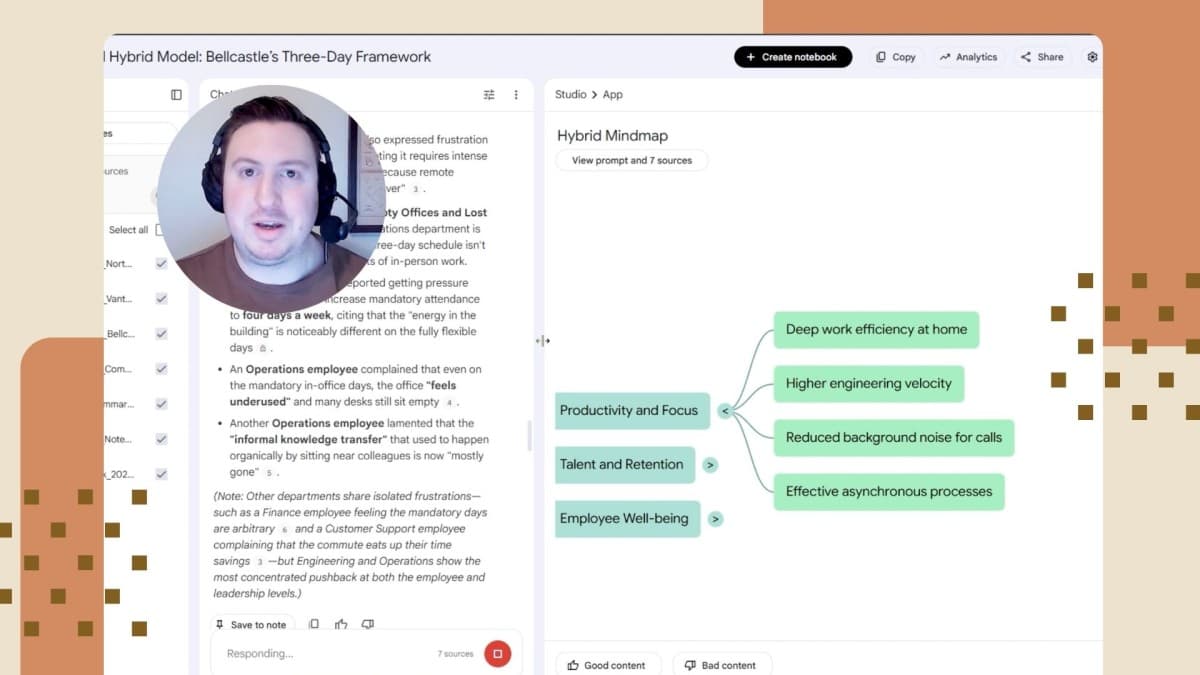The image size is (1200, 675).
Task: Rate the mindmap as Bad content
Action: [x=721, y=665]
